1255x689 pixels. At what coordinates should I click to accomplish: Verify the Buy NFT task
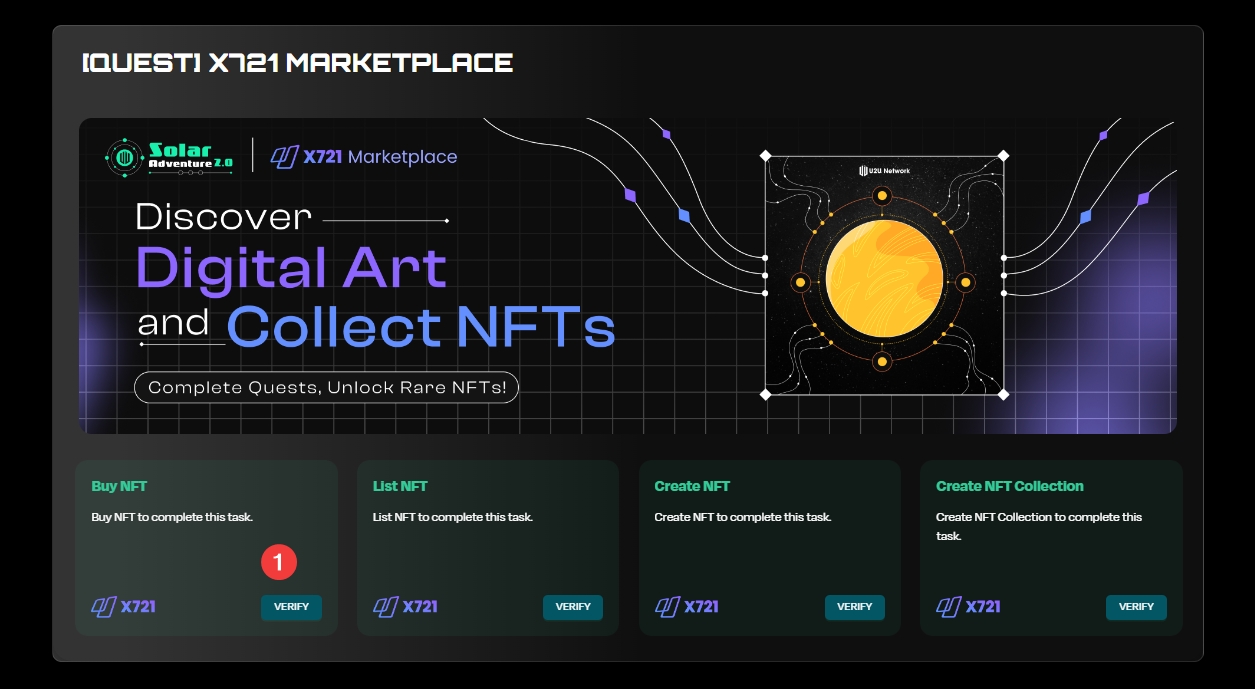pos(291,607)
